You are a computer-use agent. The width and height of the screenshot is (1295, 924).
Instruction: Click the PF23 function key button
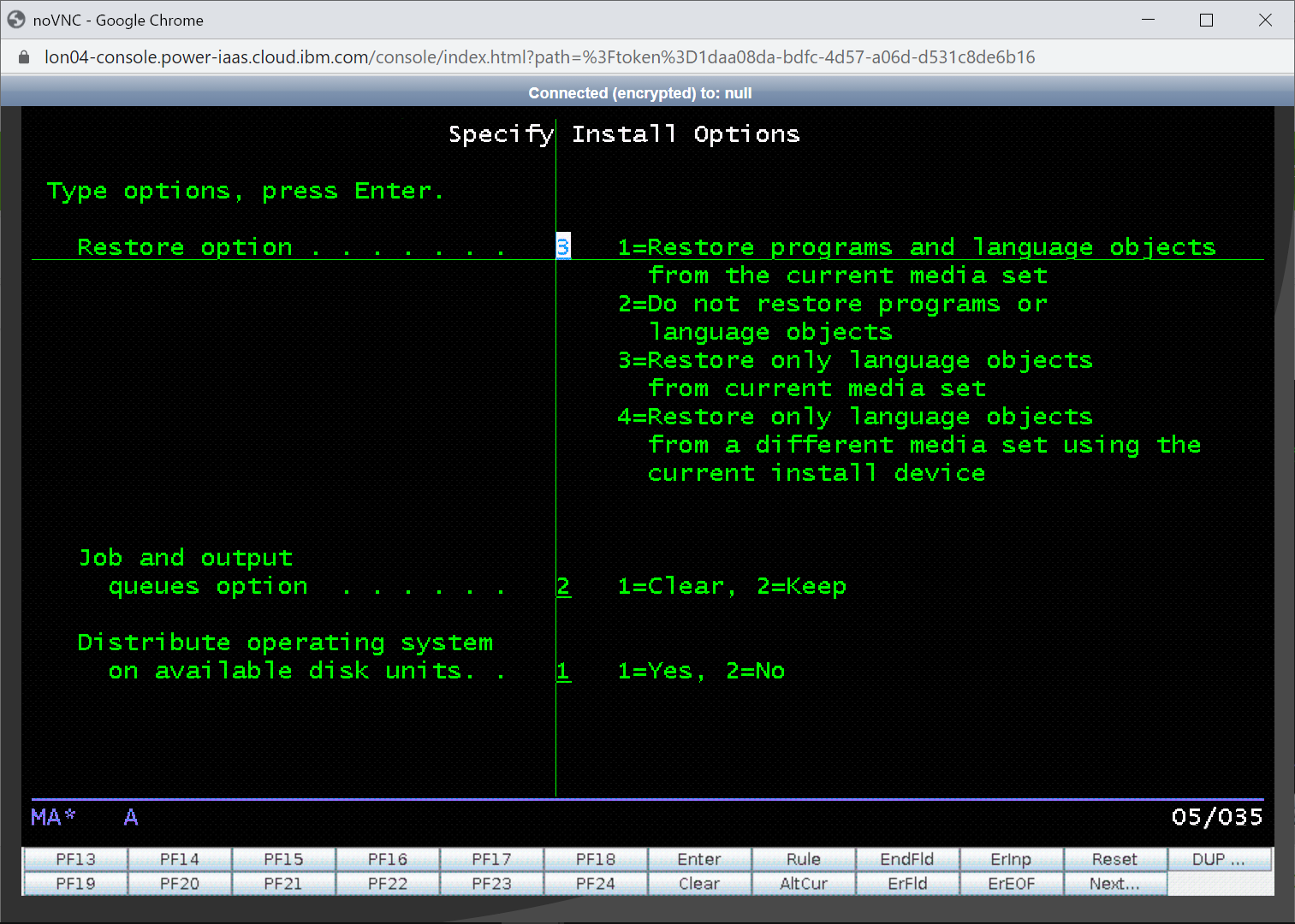(x=491, y=884)
